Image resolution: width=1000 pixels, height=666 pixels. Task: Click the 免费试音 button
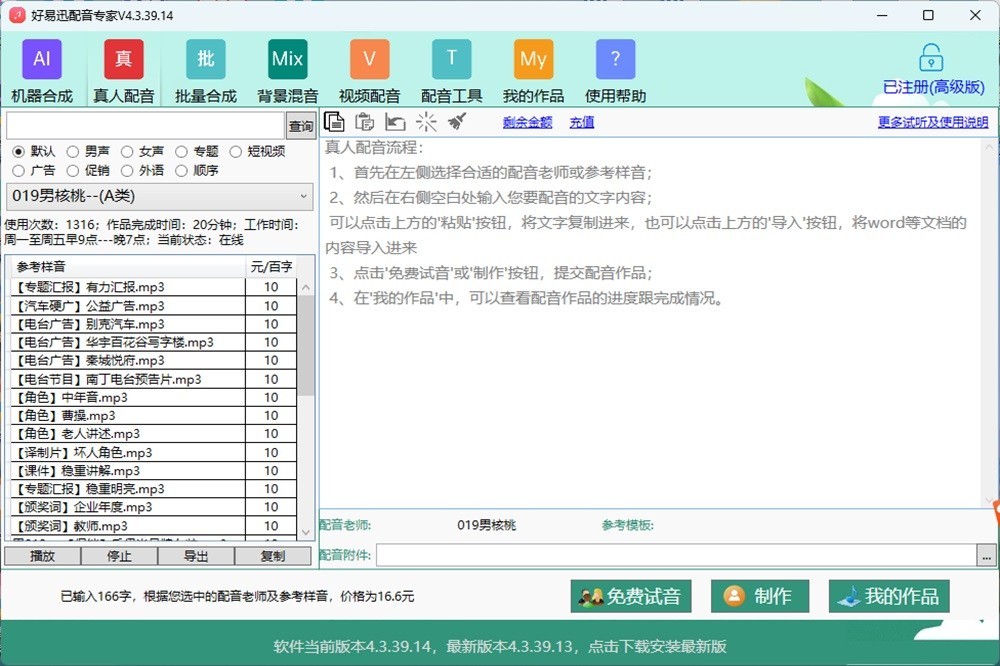(x=631, y=597)
